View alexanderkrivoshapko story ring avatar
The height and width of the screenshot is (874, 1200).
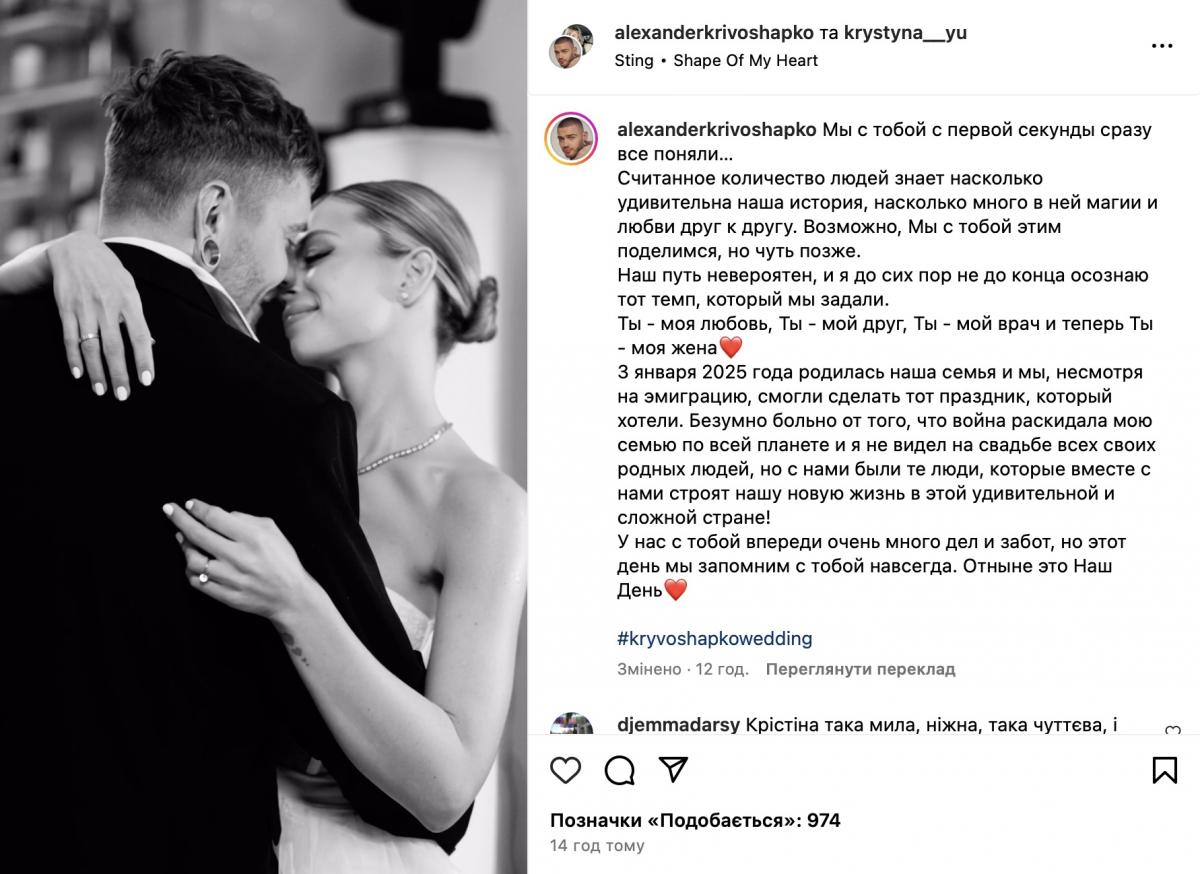572,139
